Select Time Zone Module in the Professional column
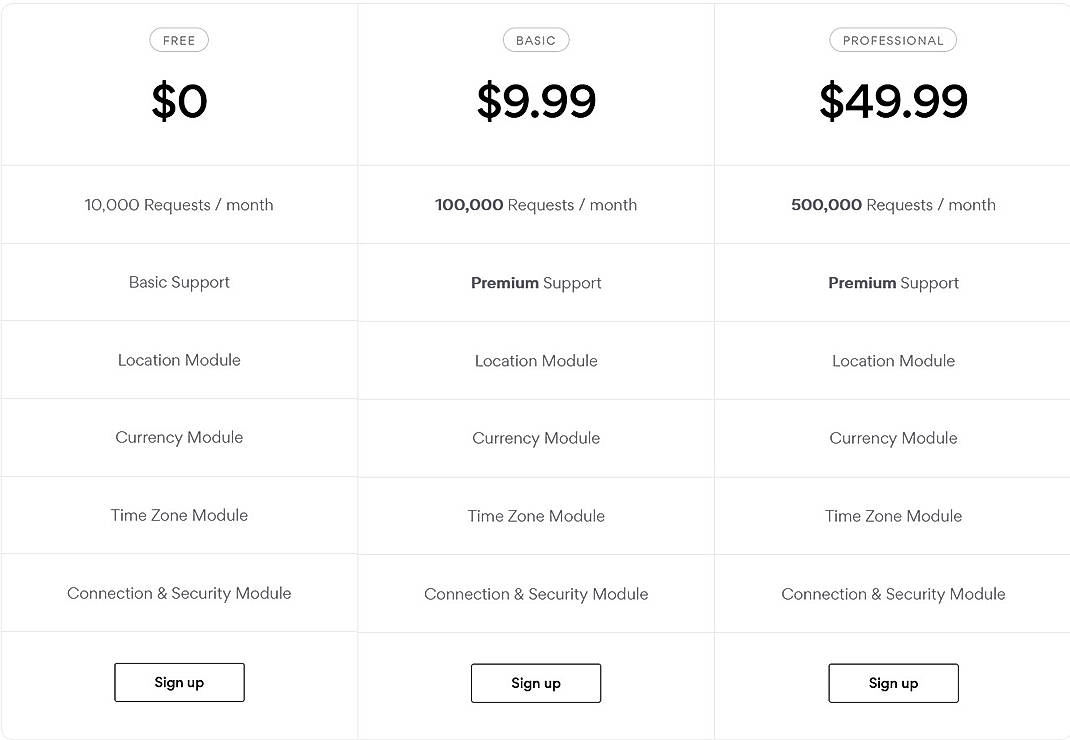Screen dimensions: 1070x740 pos(893,516)
